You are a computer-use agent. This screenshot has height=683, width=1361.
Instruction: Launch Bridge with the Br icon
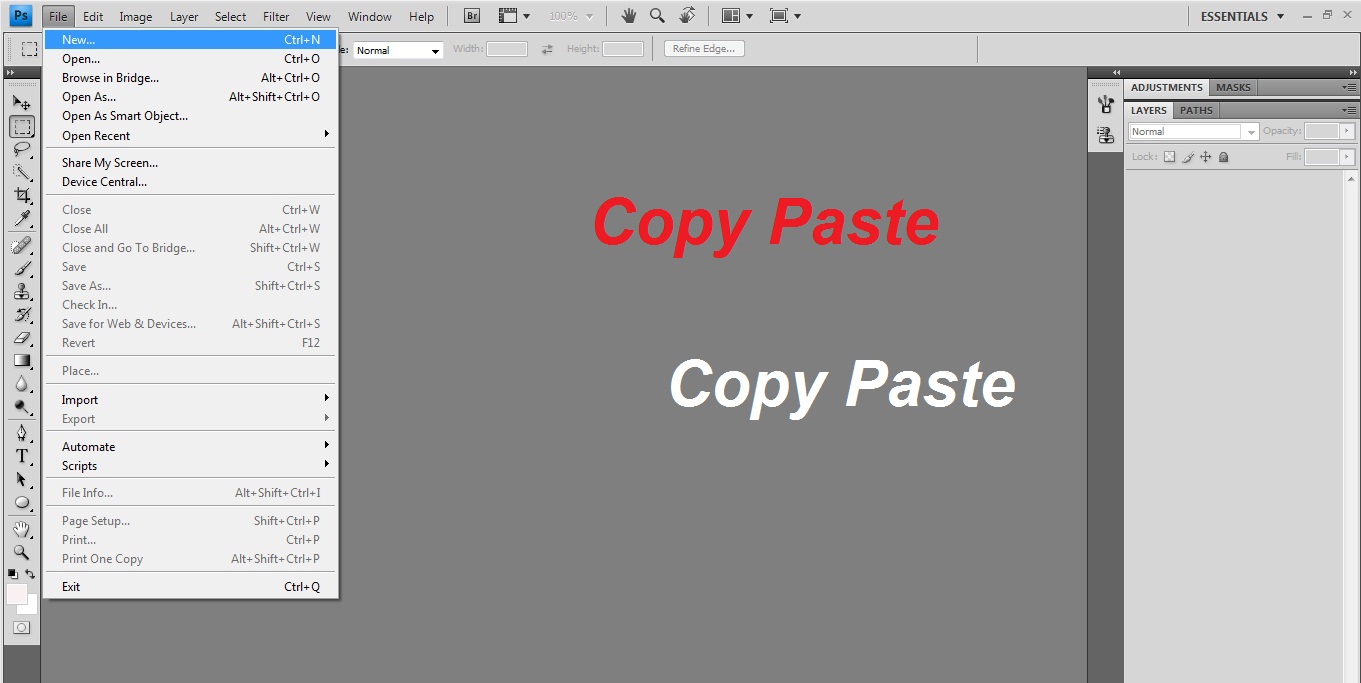pyautogui.click(x=472, y=16)
